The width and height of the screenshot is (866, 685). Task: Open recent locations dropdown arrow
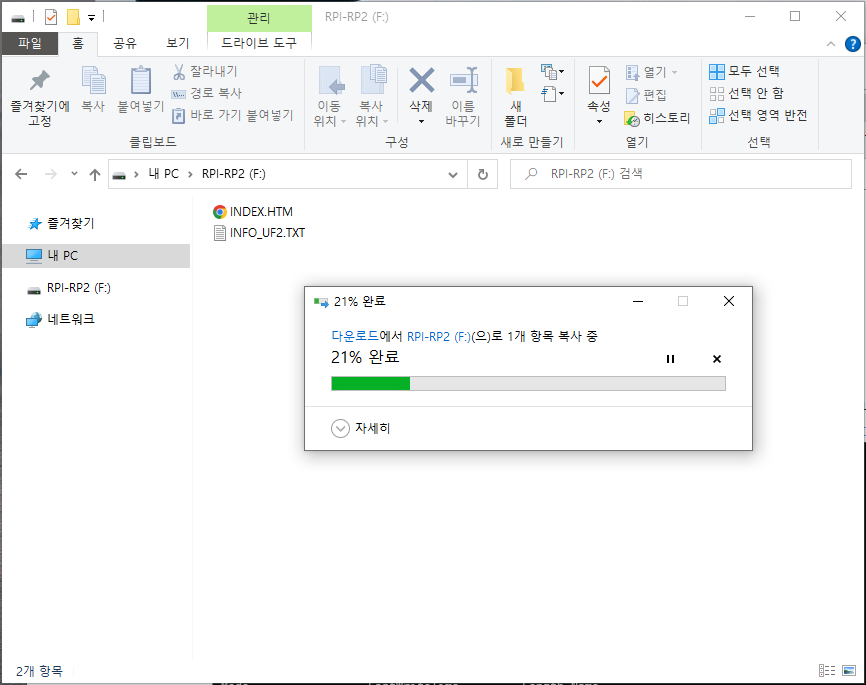(75, 173)
